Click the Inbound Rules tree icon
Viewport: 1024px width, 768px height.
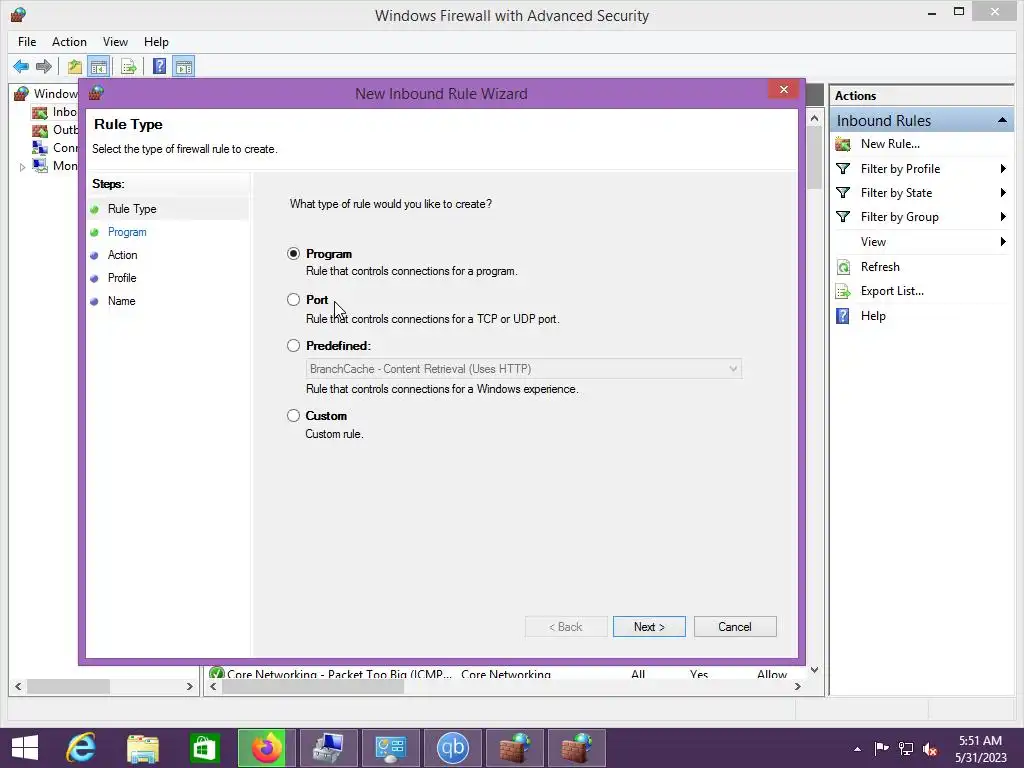tap(40, 112)
